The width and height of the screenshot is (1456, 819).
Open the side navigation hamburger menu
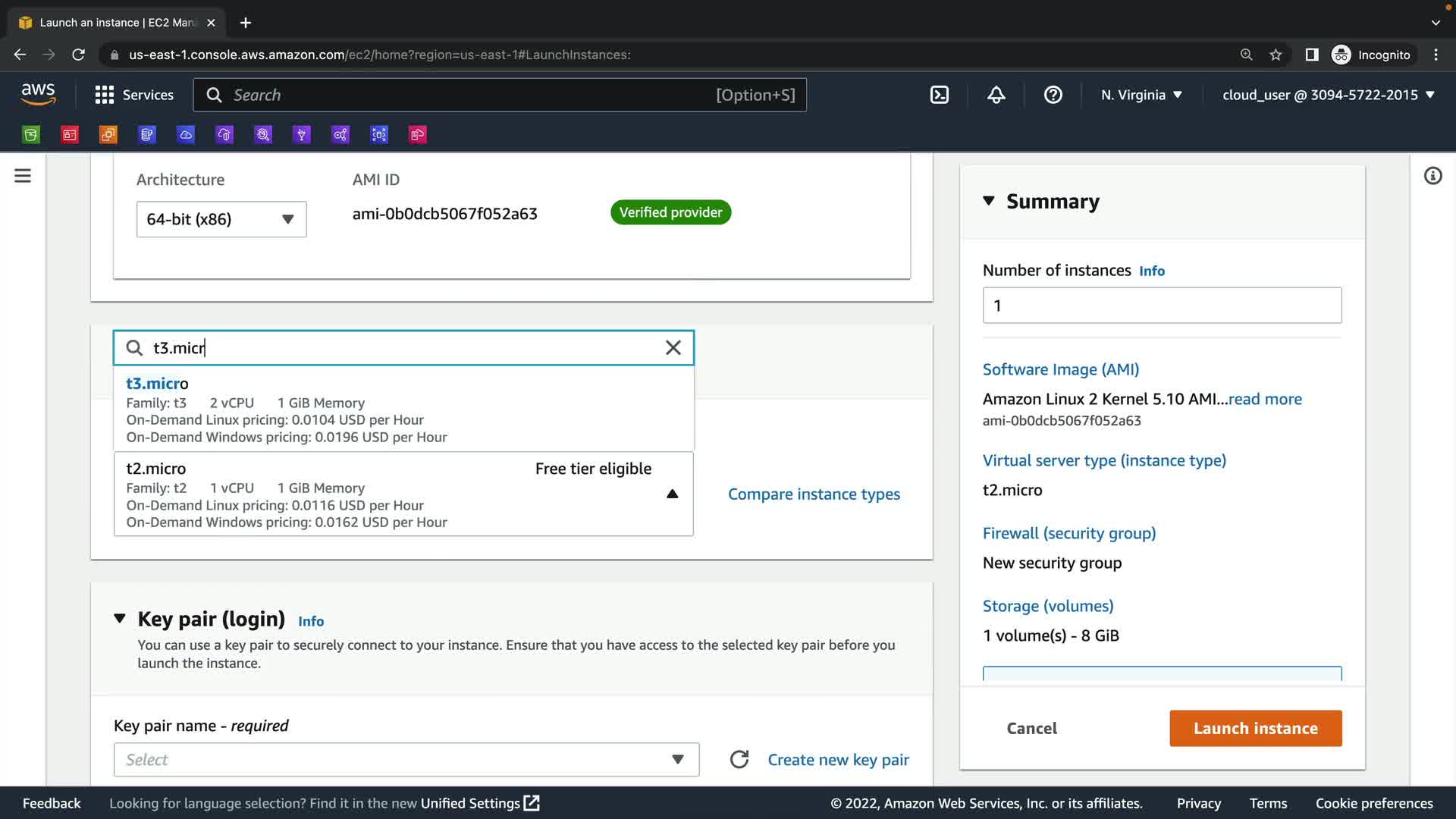(23, 176)
